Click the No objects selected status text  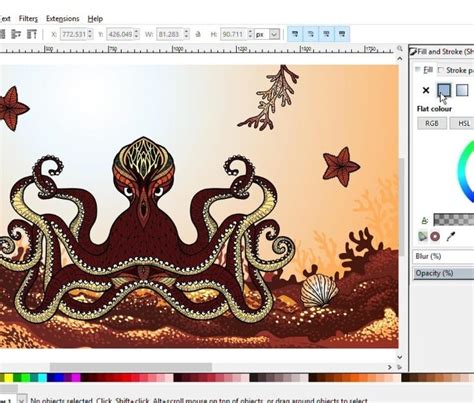pos(61,400)
